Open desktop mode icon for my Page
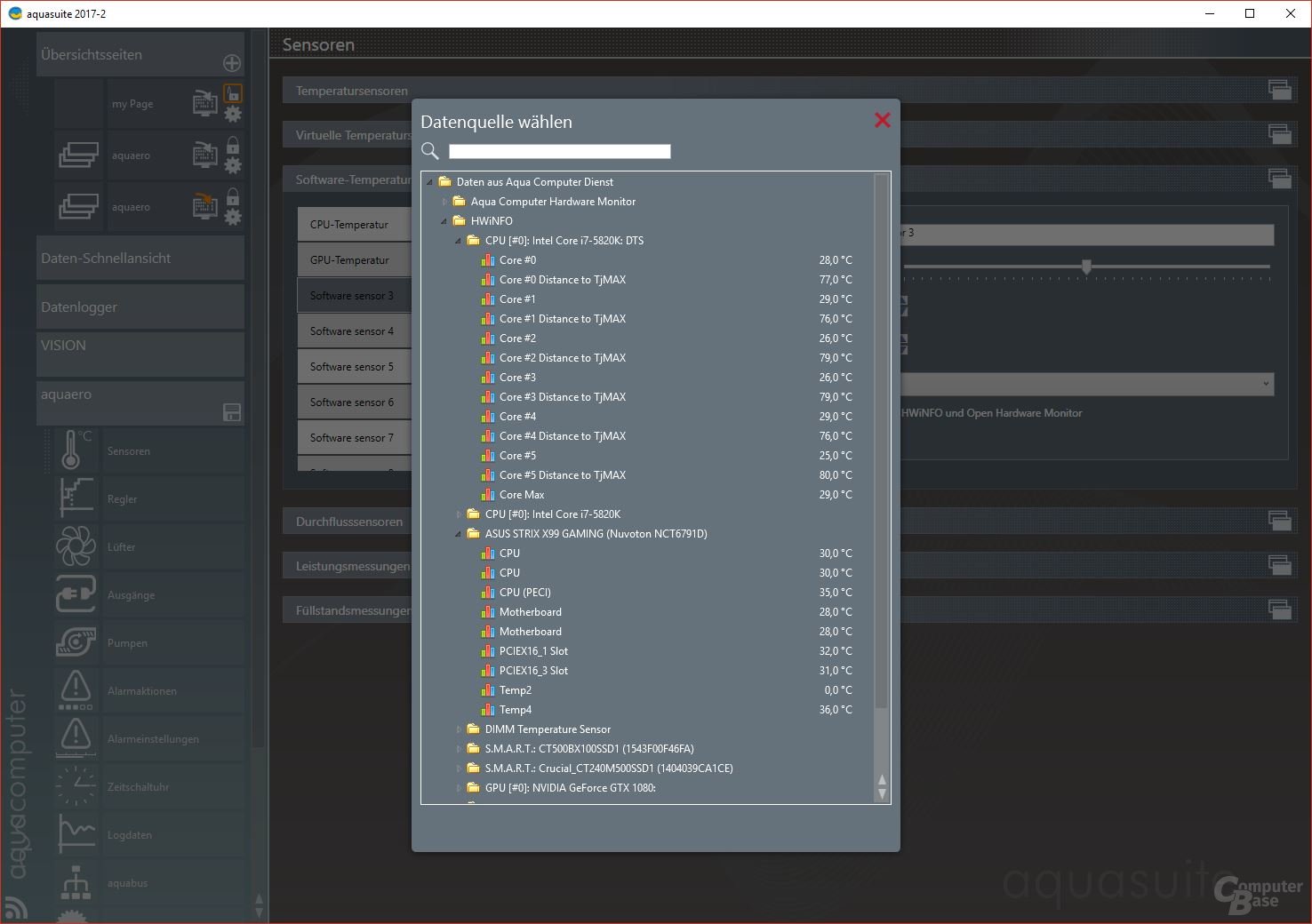This screenshot has height=924, width=1312. (205, 104)
